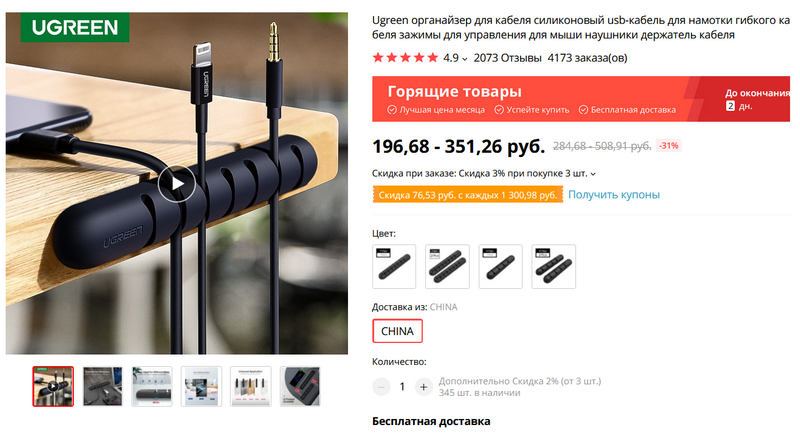This screenshot has height=438, width=800.
Task: Play the product video on main image
Action: point(177,184)
